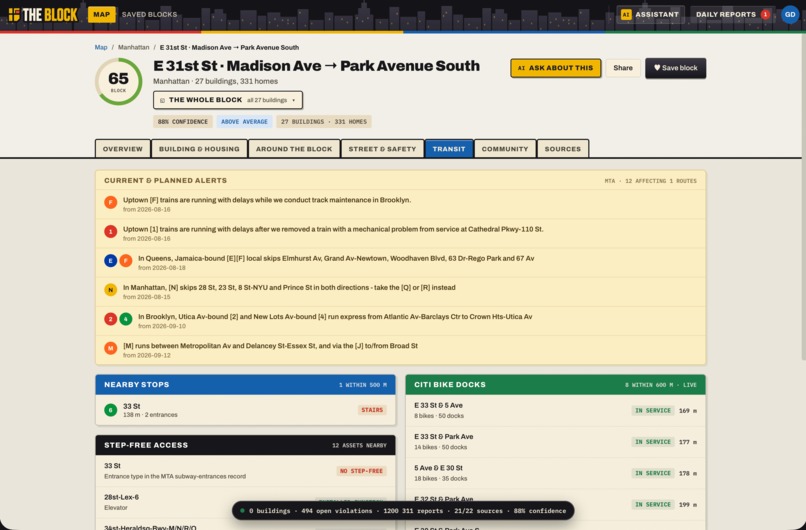Click the 28st-Lex-6 elevator row
Viewport: 806px width, 530px height.
[x=245, y=502]
